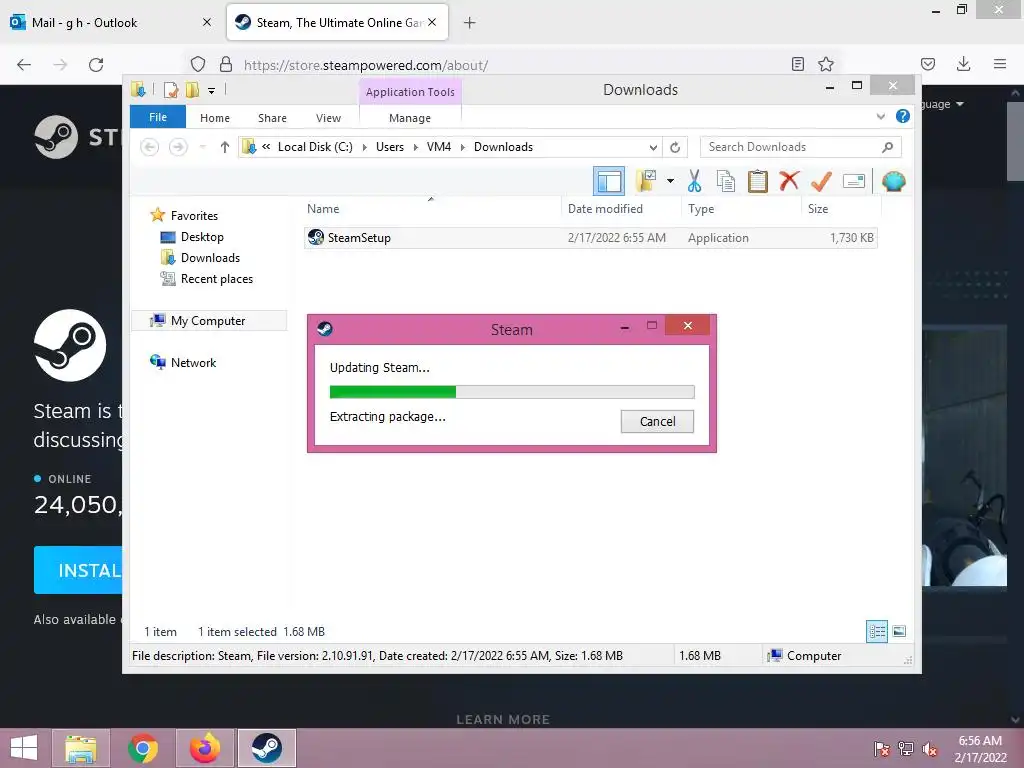The image size is (1024, 768).
Task: Click the Steam update progress bar
Action: pos(512,392)
